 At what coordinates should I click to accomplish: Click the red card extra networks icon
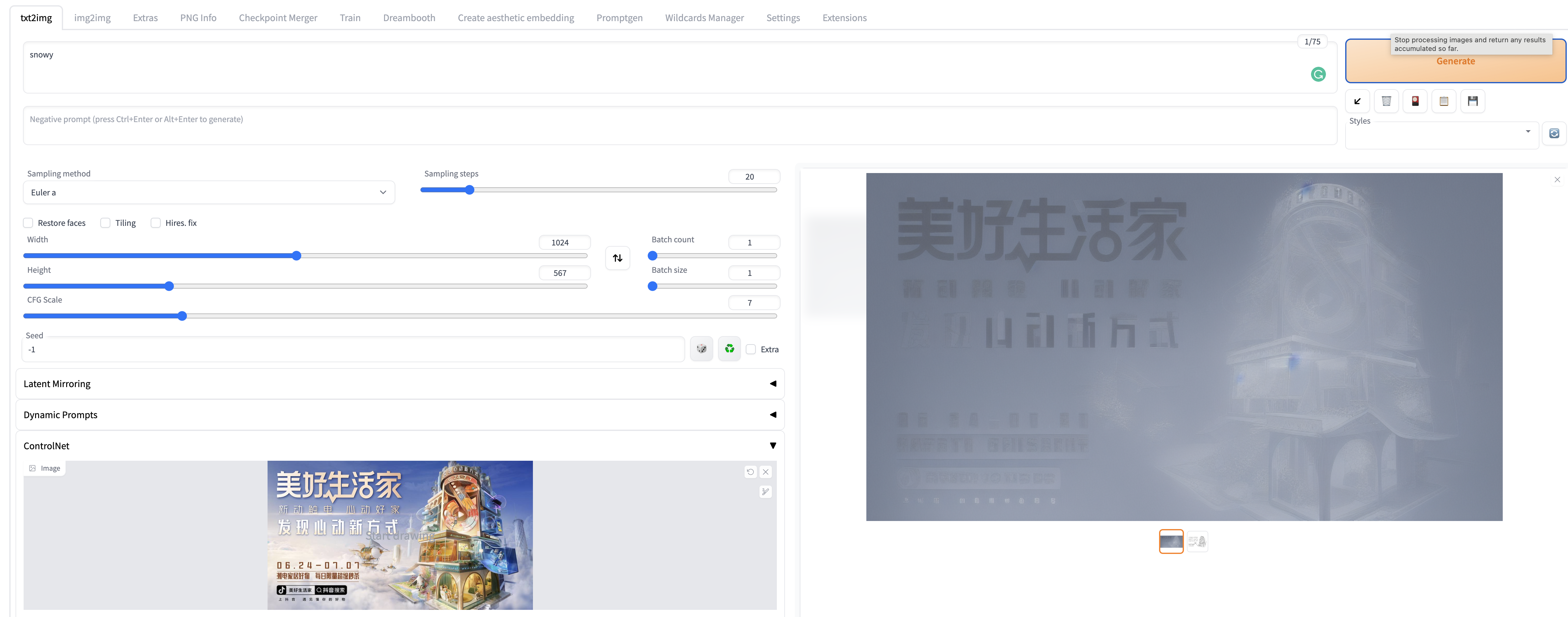tap(1414, 101)
